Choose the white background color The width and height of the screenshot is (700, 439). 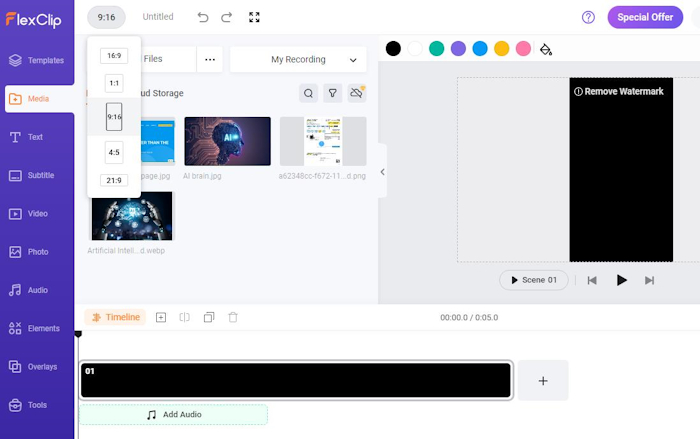pyautogui.click(x=415, y=49)
